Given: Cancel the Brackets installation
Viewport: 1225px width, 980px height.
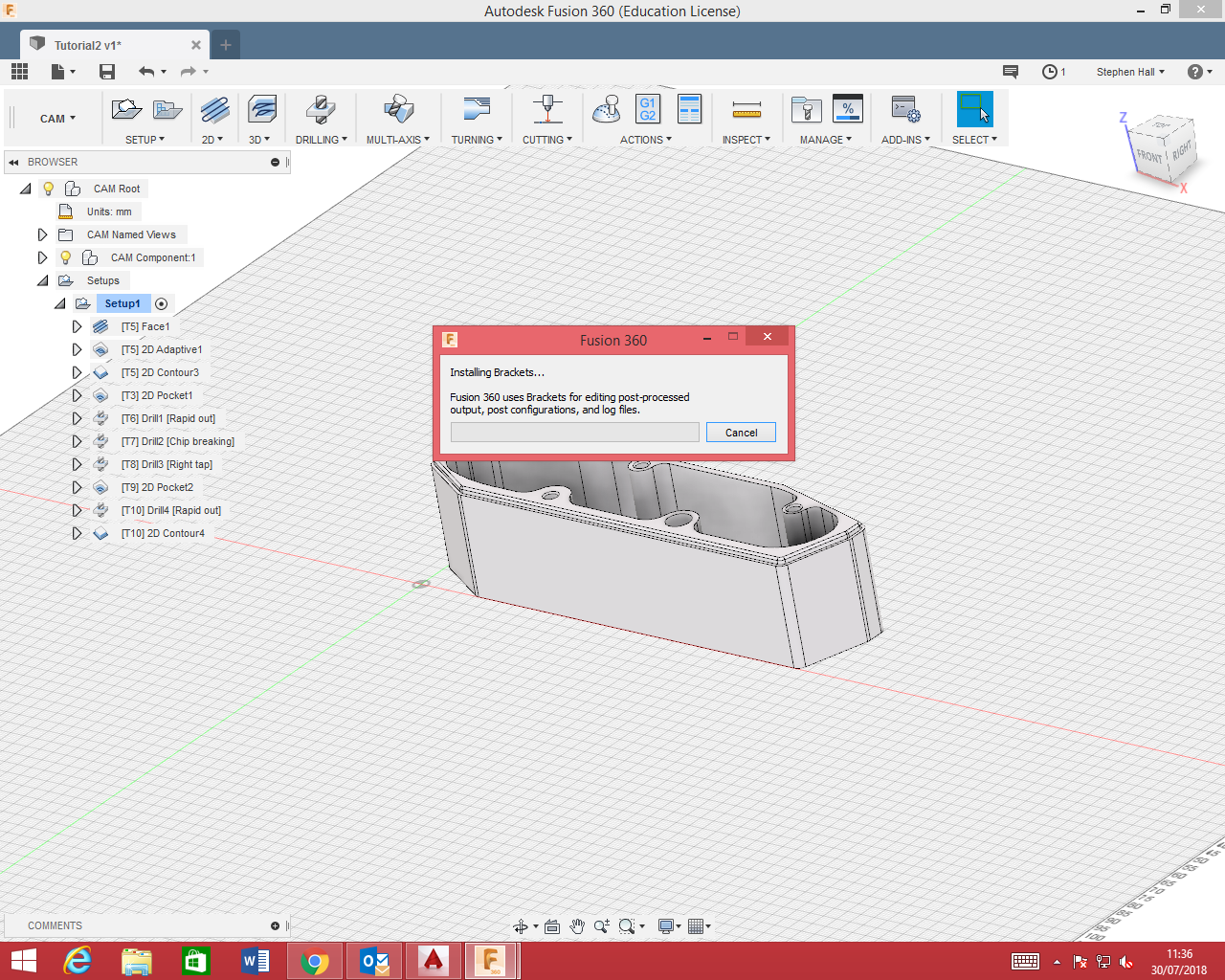Looking at the screenshot, I should pos(741,433).
